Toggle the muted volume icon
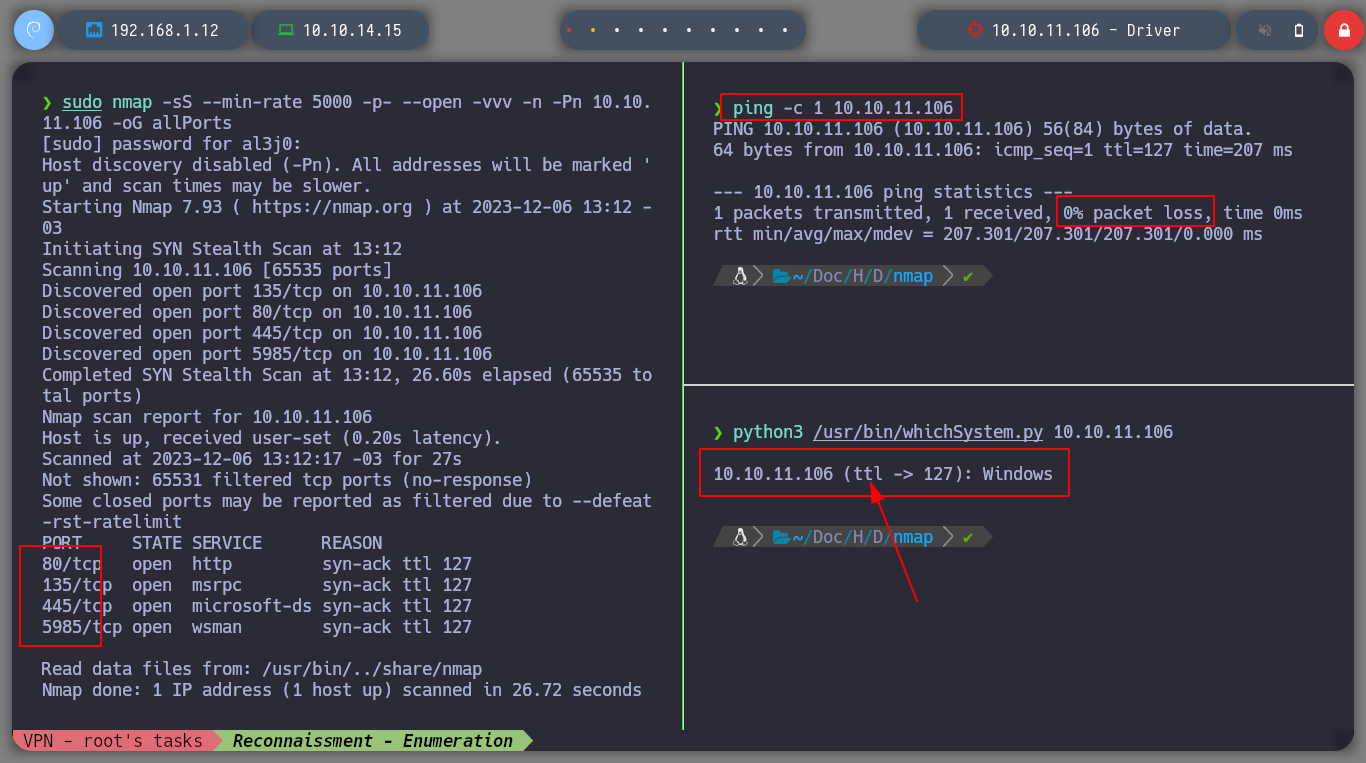The width and height of the screenshot is (1366, 763). coord(1265,30)
